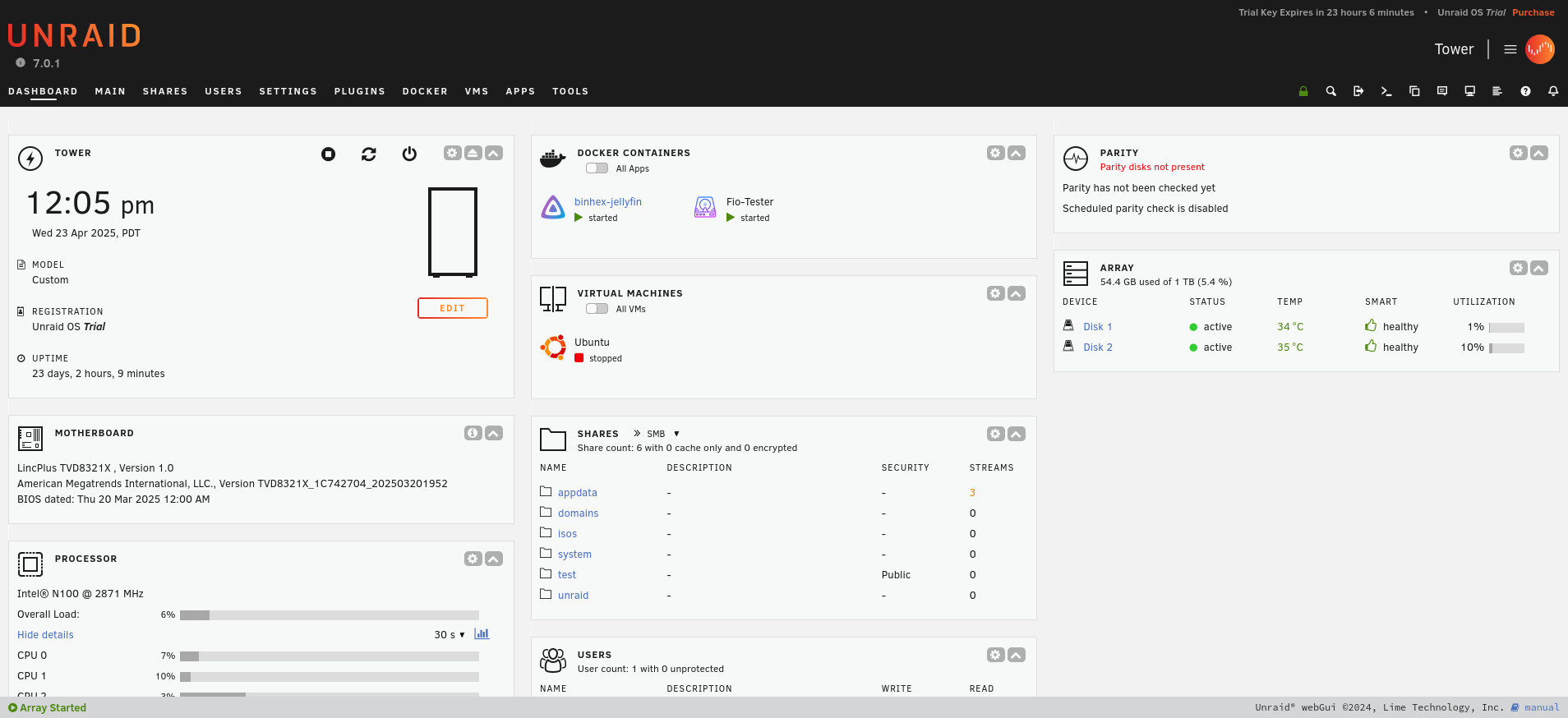This screenshot has height=718, width=1568.
Task: Collapse the Docker Containers tile
Action: [1017, 153]
